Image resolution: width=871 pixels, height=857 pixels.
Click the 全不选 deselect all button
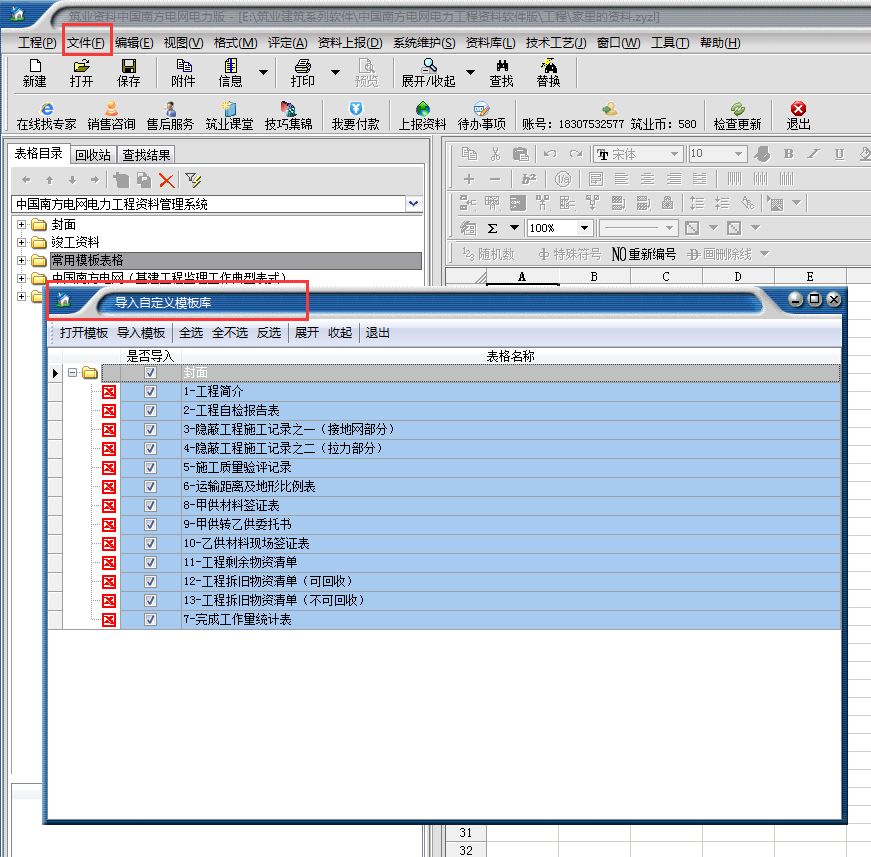[230, 333]
